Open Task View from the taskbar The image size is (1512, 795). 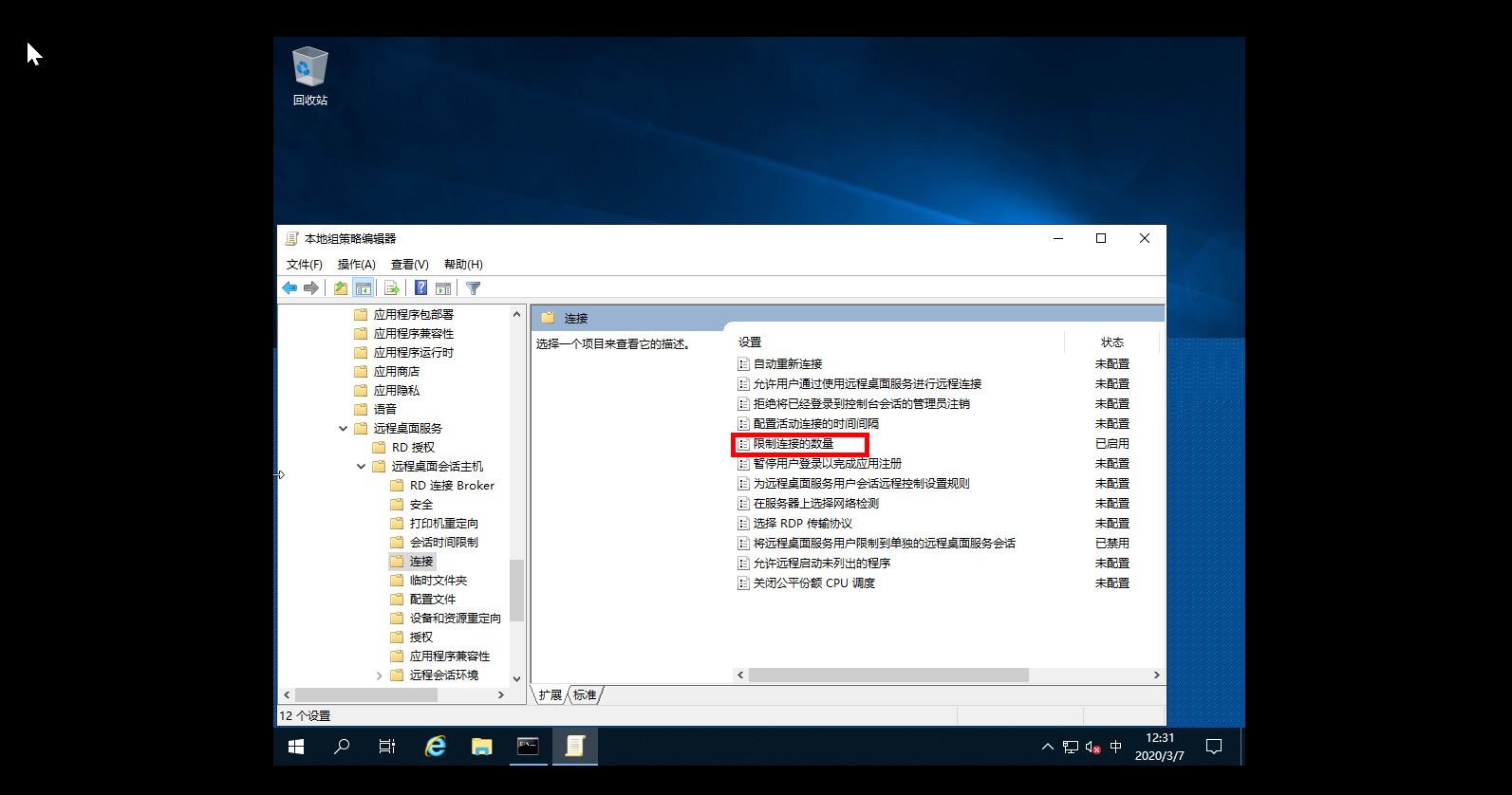(387, 747)
